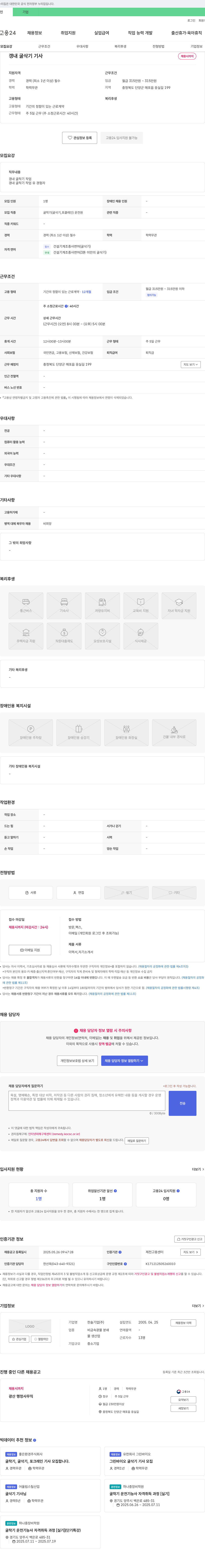Click the 새창보기 button
The height and width of the screenshot is (1568, 205).
pyautogui.click(x=183, y=1409)
